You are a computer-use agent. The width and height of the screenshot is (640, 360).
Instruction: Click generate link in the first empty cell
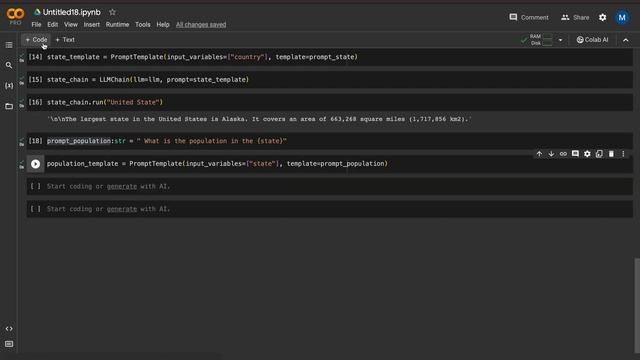(x=122, y=186)
